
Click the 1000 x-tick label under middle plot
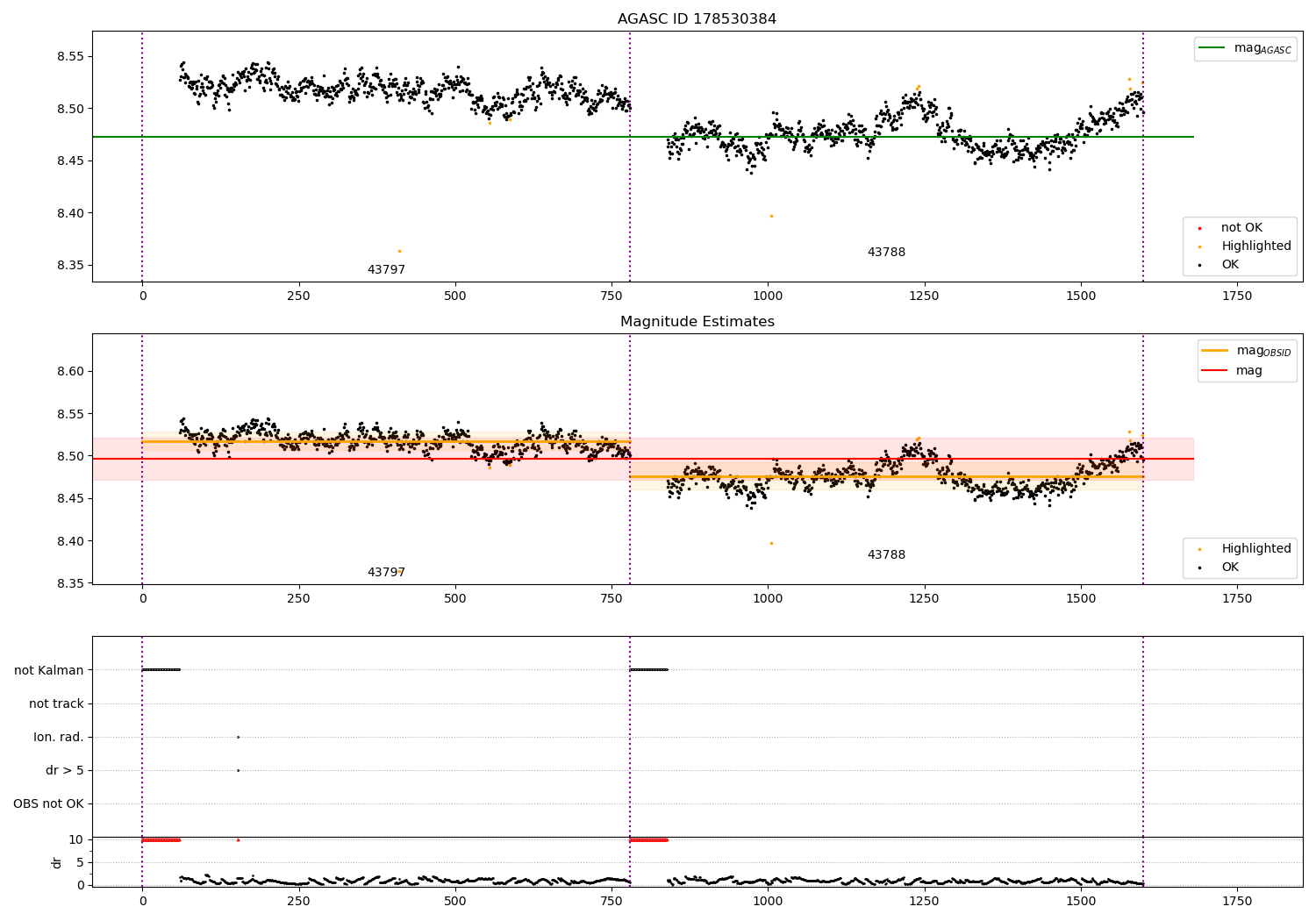pyautogui.click(x=768, y=599)
